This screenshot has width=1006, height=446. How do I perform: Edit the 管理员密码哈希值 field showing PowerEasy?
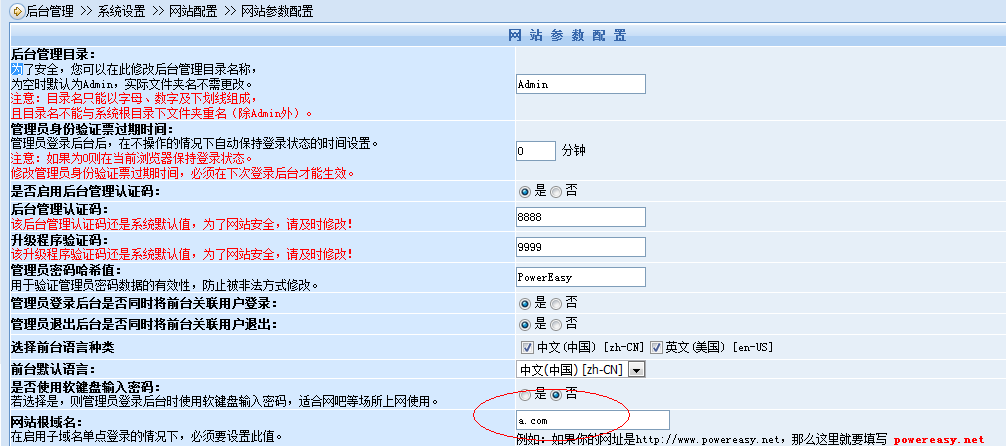coord(581,277)
